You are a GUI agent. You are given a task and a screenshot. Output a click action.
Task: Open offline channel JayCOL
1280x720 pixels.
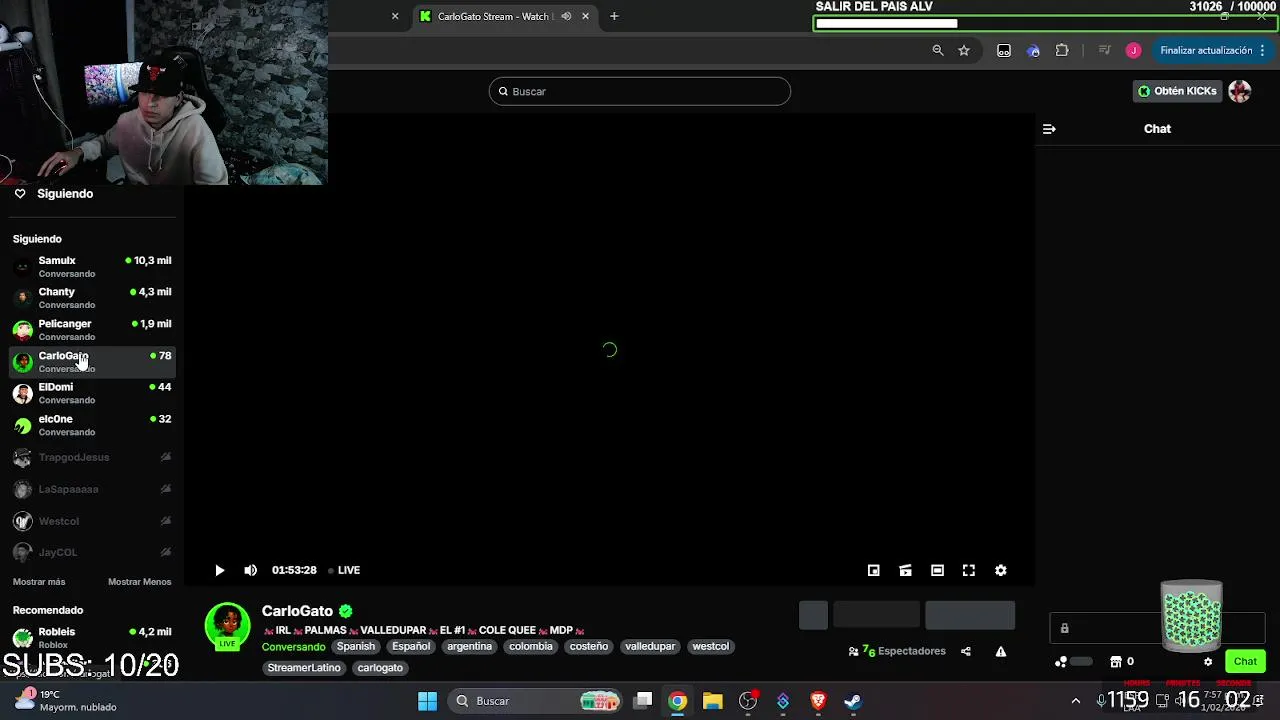click(x=92, y=552)
